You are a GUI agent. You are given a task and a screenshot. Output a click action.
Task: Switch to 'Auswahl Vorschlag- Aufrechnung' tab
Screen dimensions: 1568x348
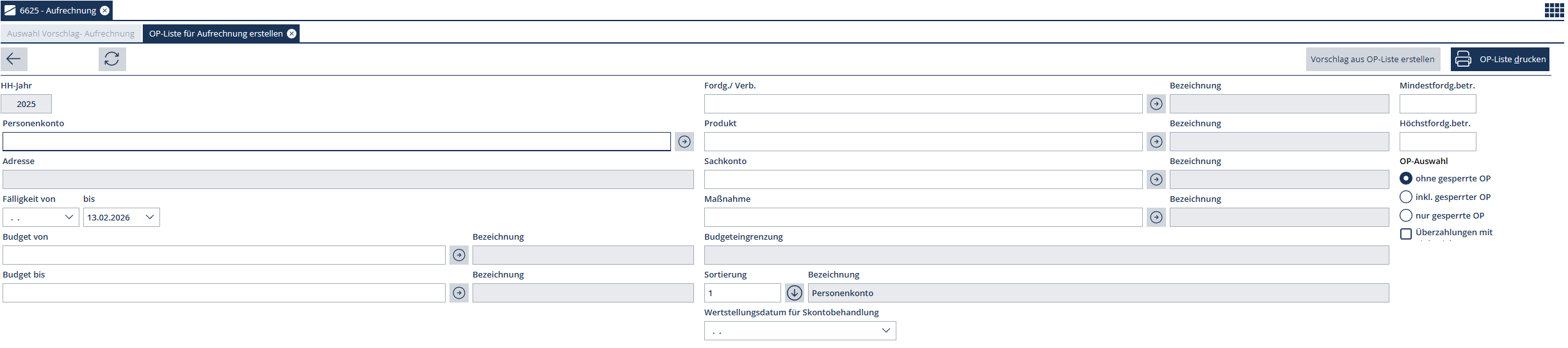point(71,33)
